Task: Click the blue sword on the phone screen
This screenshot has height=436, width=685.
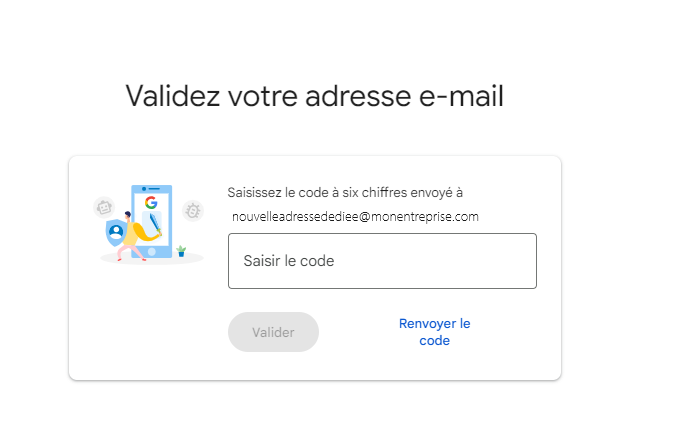Action: pos(156,224)
